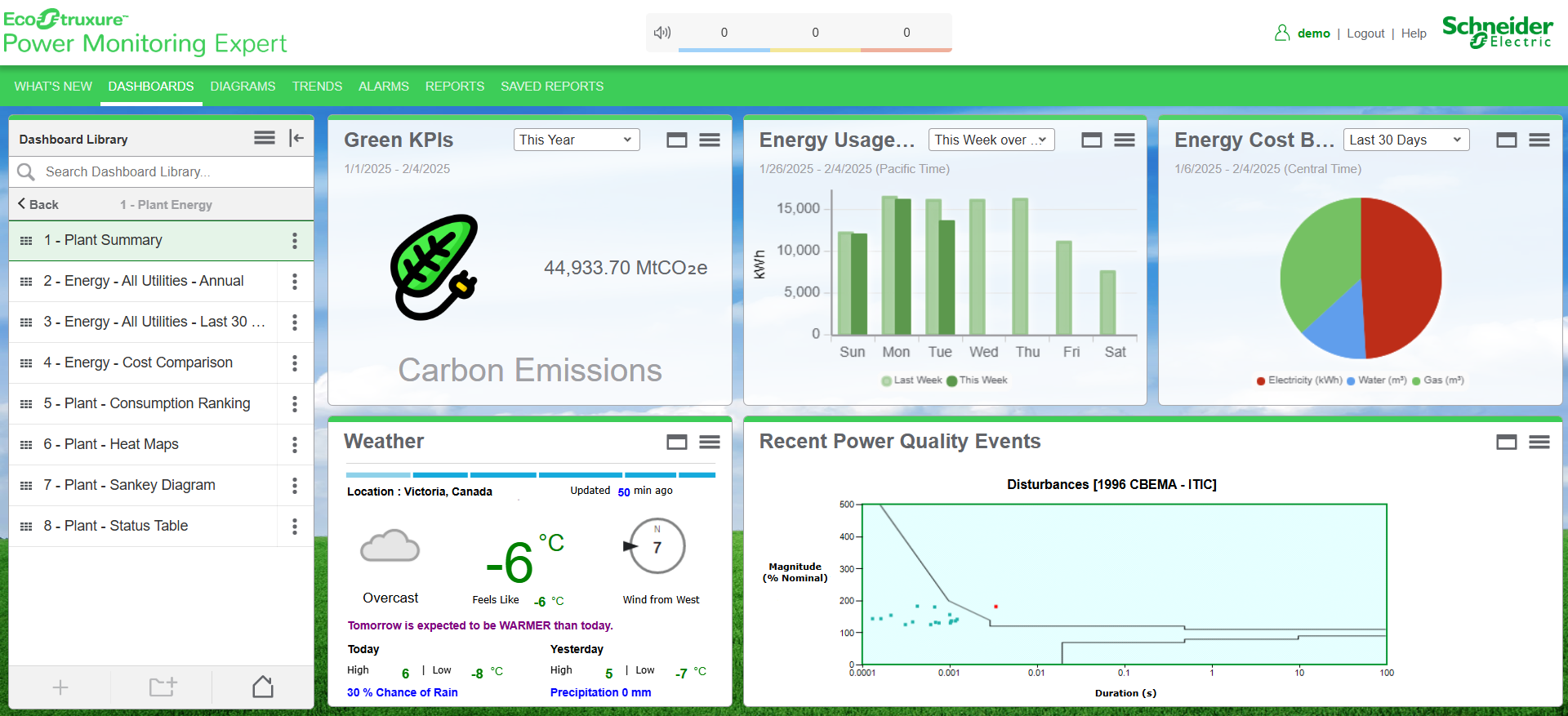Collapse the Dashboard Library panel

(x=296, y=138)
